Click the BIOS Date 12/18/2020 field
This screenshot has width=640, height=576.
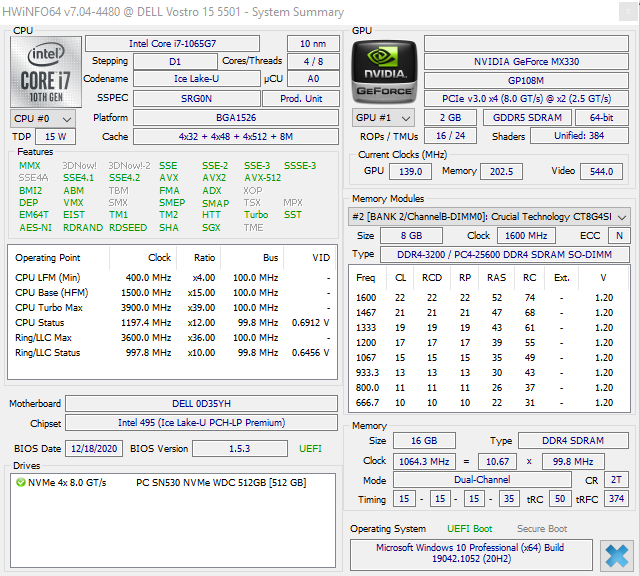tap(94, 449)
